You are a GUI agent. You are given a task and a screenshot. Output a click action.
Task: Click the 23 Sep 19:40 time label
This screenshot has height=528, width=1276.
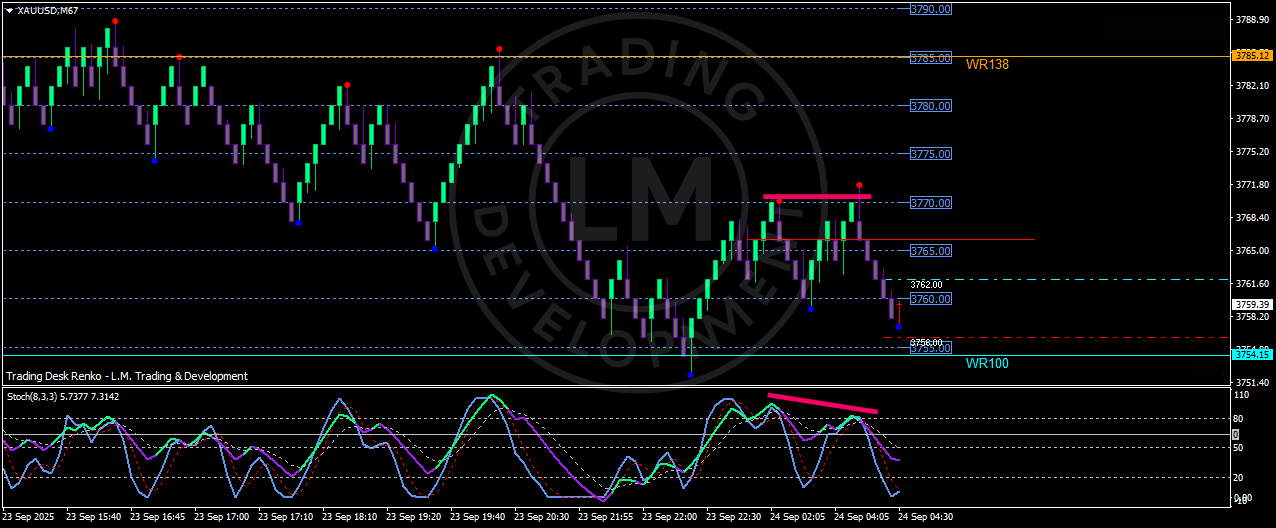pyautogui.click(x=477, y=517)
